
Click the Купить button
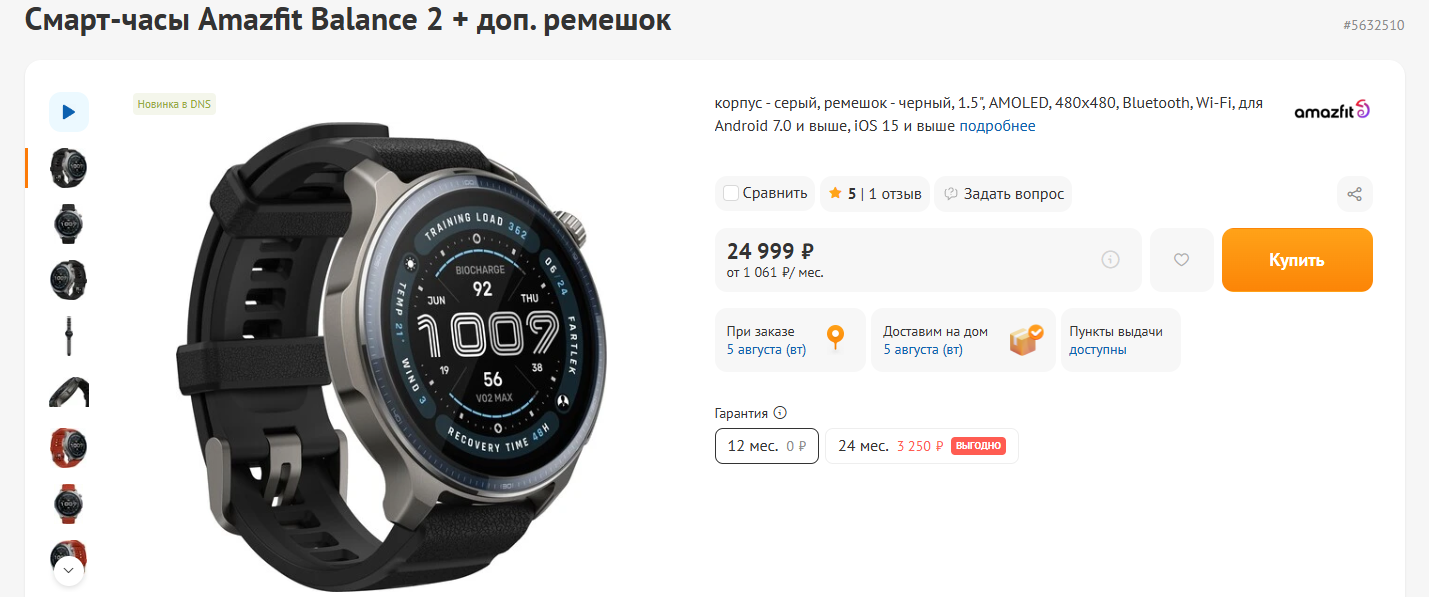click(x=1297, y=260)
